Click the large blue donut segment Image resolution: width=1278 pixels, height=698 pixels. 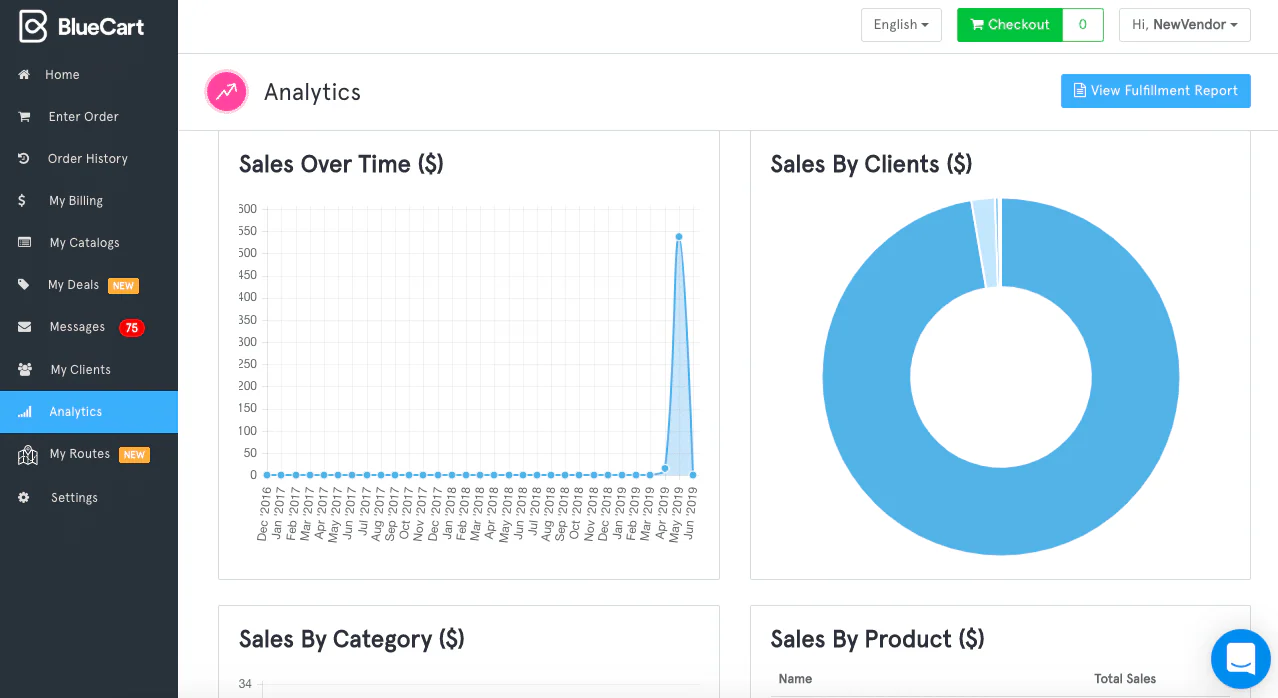[x=1000, y=510]
